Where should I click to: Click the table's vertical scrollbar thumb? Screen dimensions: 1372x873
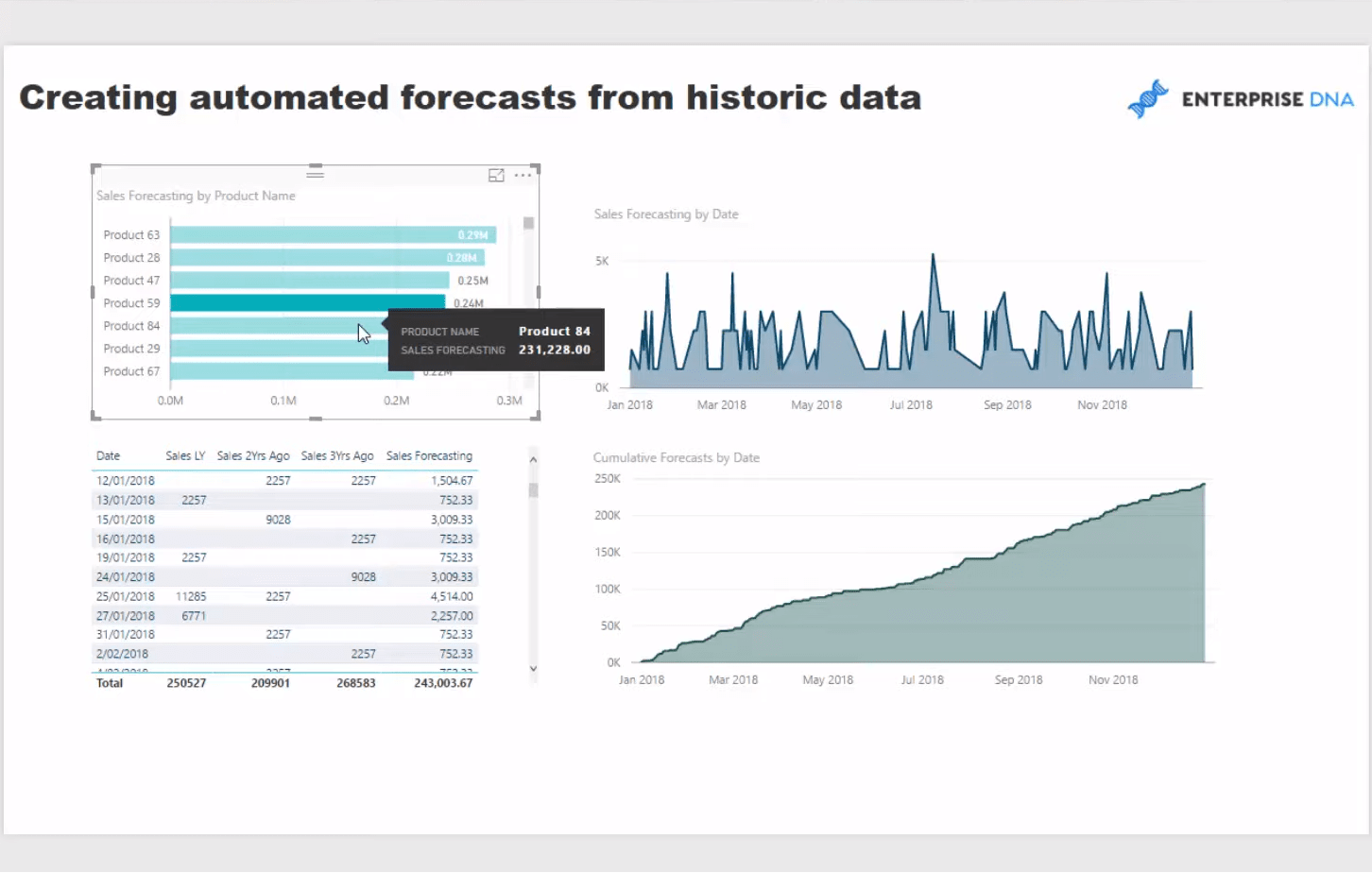[533, 490]
